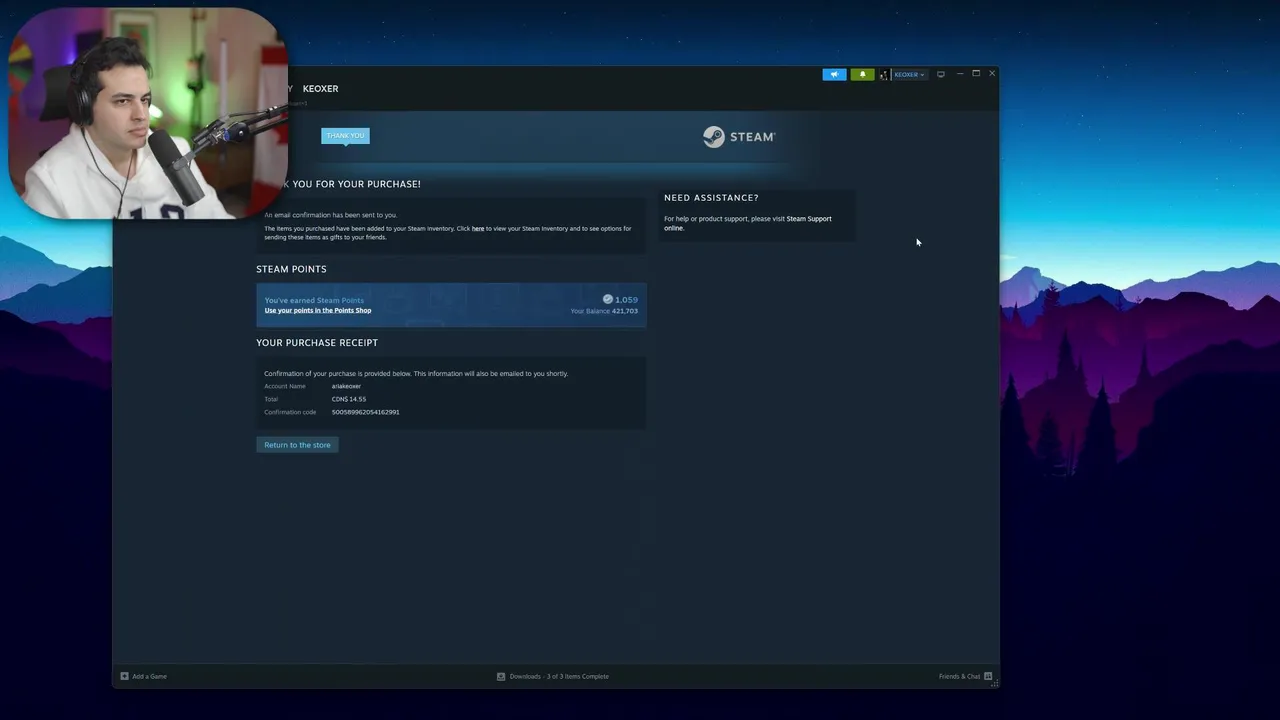Click the confirmation code 500589962054162991

pos(365,412)
